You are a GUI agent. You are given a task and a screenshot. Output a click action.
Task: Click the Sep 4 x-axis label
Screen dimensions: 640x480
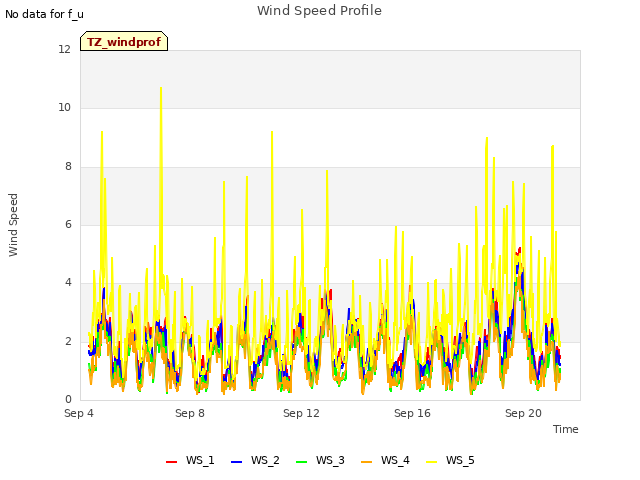click(x=79, y=413)
